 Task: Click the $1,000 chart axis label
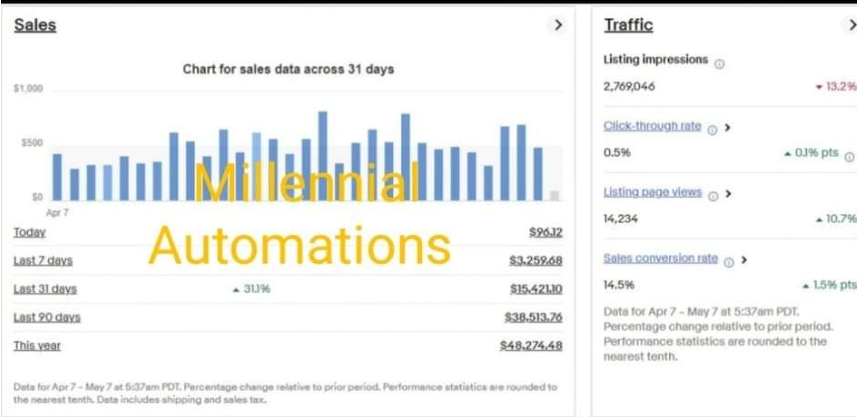coord(28,89)
